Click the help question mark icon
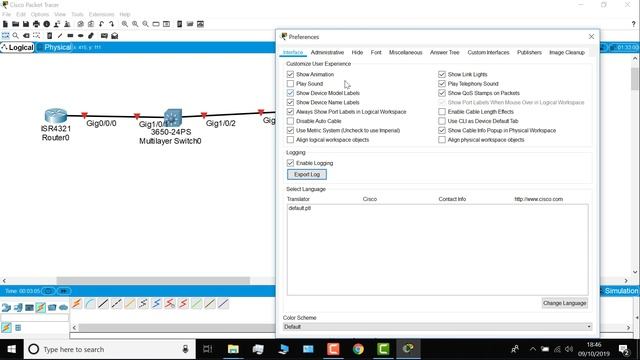 click(633, 24)
